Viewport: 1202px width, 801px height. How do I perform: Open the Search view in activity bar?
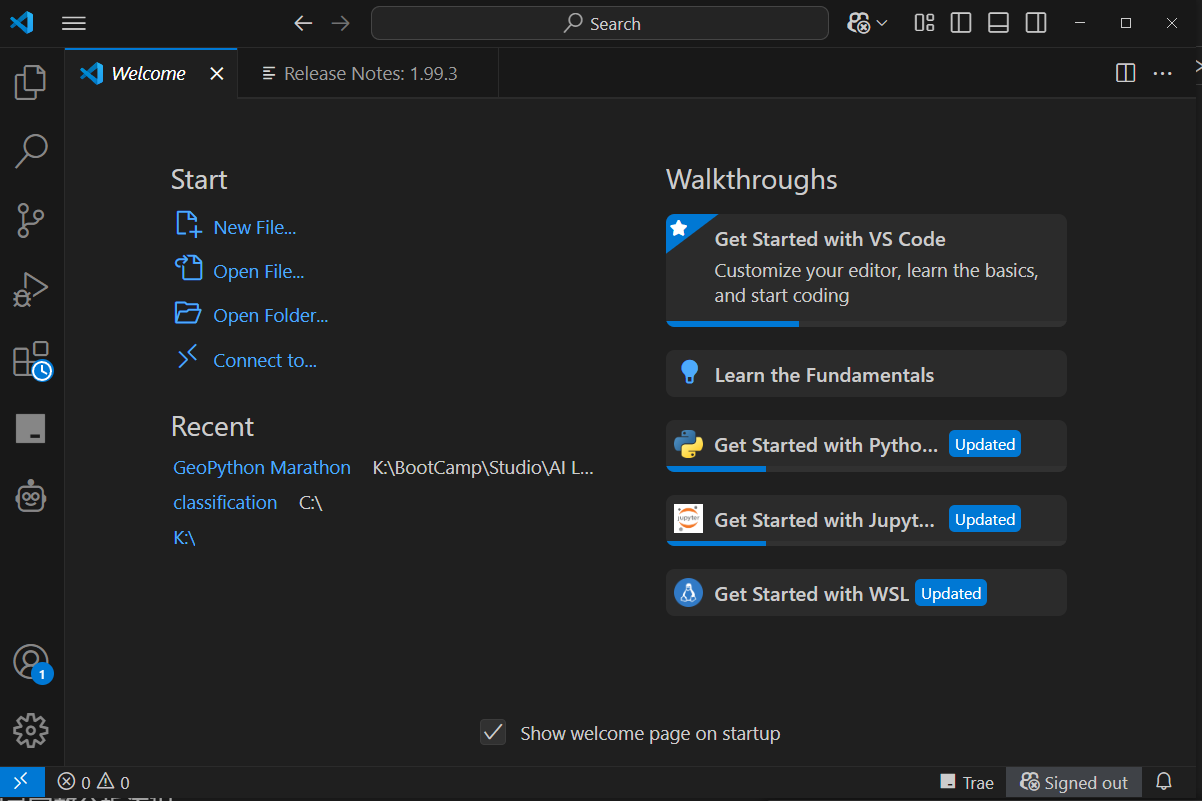pos(31,151)
